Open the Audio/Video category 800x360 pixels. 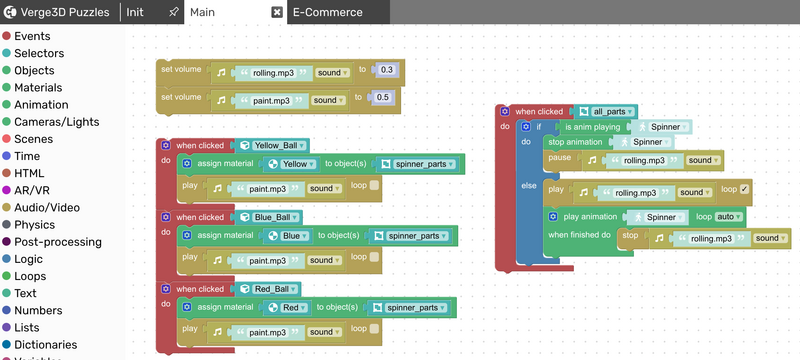(46, 208)
